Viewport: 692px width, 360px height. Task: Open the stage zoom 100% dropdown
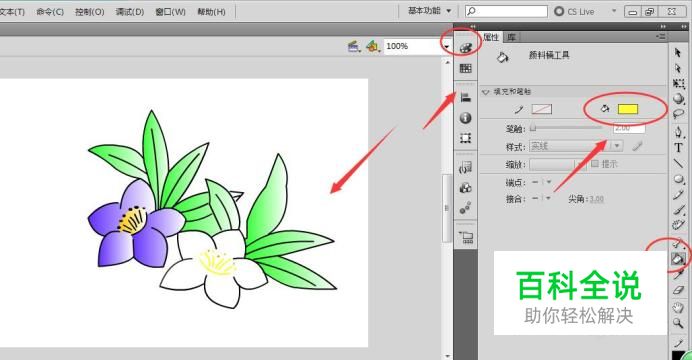point(447,46)
